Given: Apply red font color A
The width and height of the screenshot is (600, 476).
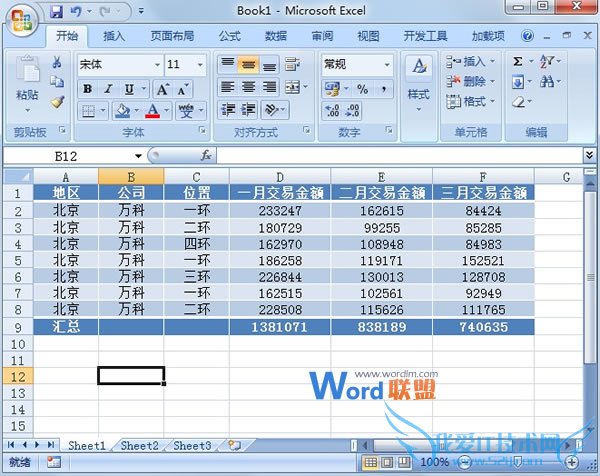Looking at the screenshot, I should [152, 111].
